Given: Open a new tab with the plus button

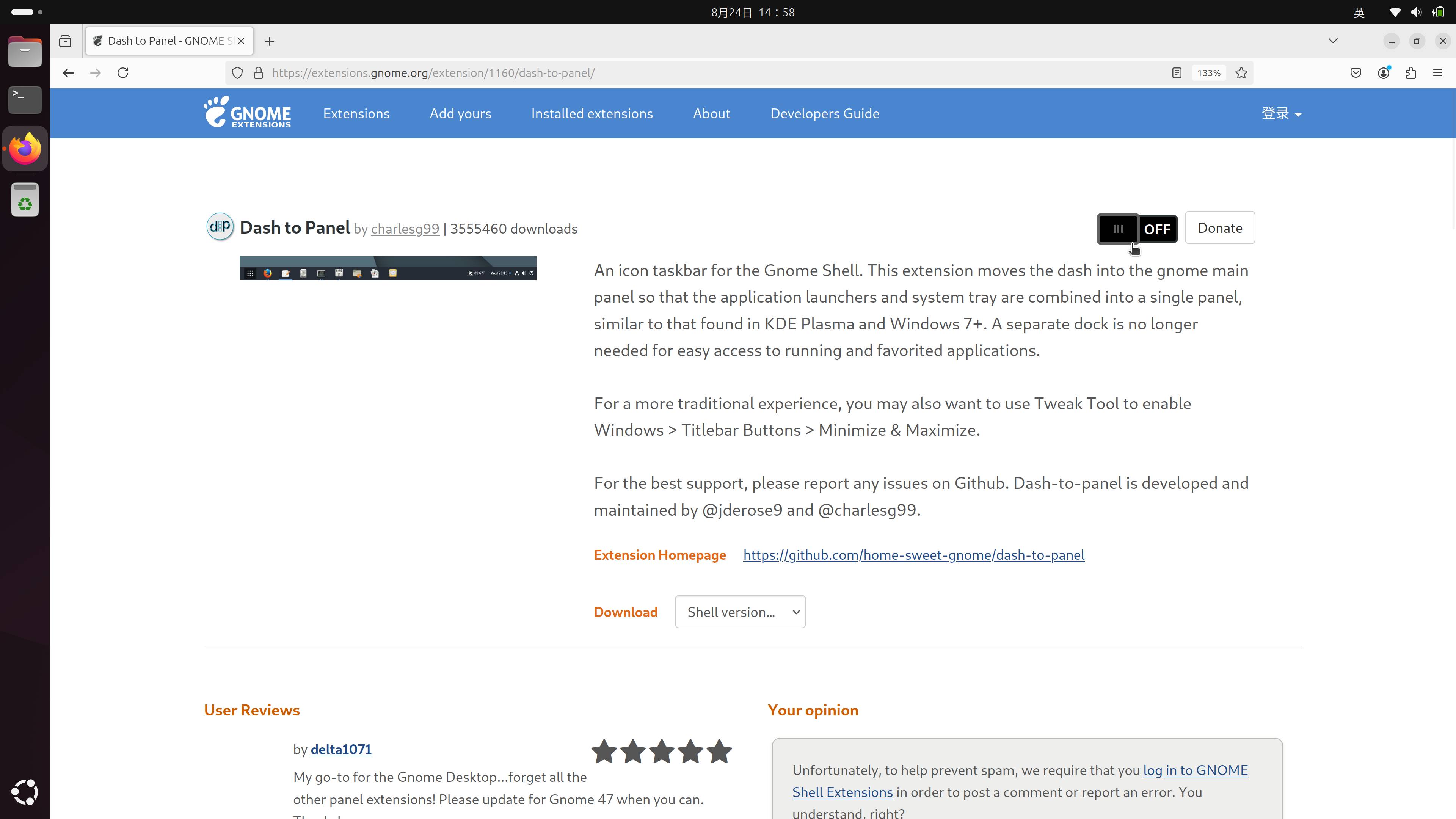Looking at the screenshot, I should (x=270, y=41).
